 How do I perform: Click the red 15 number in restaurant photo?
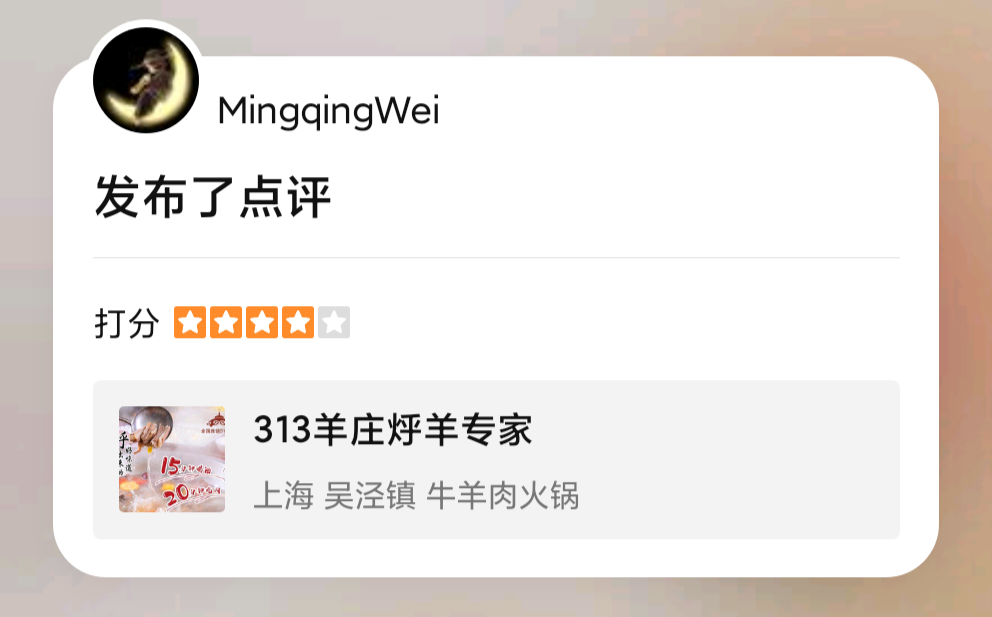point(170,466)
